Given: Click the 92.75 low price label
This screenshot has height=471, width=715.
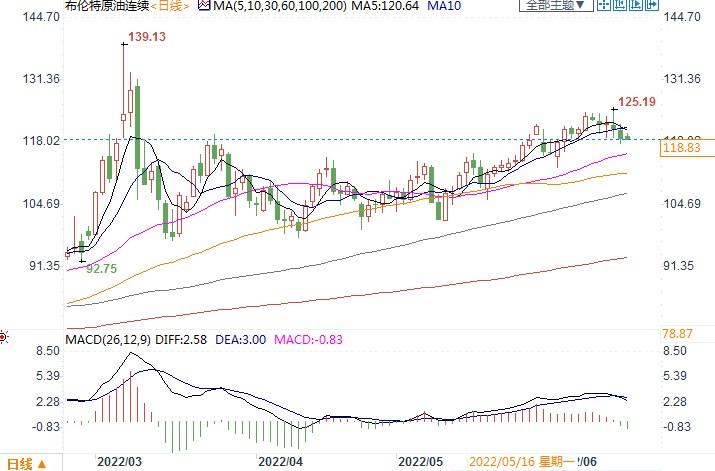Looking at the screenshot, I should coord(103,269).
